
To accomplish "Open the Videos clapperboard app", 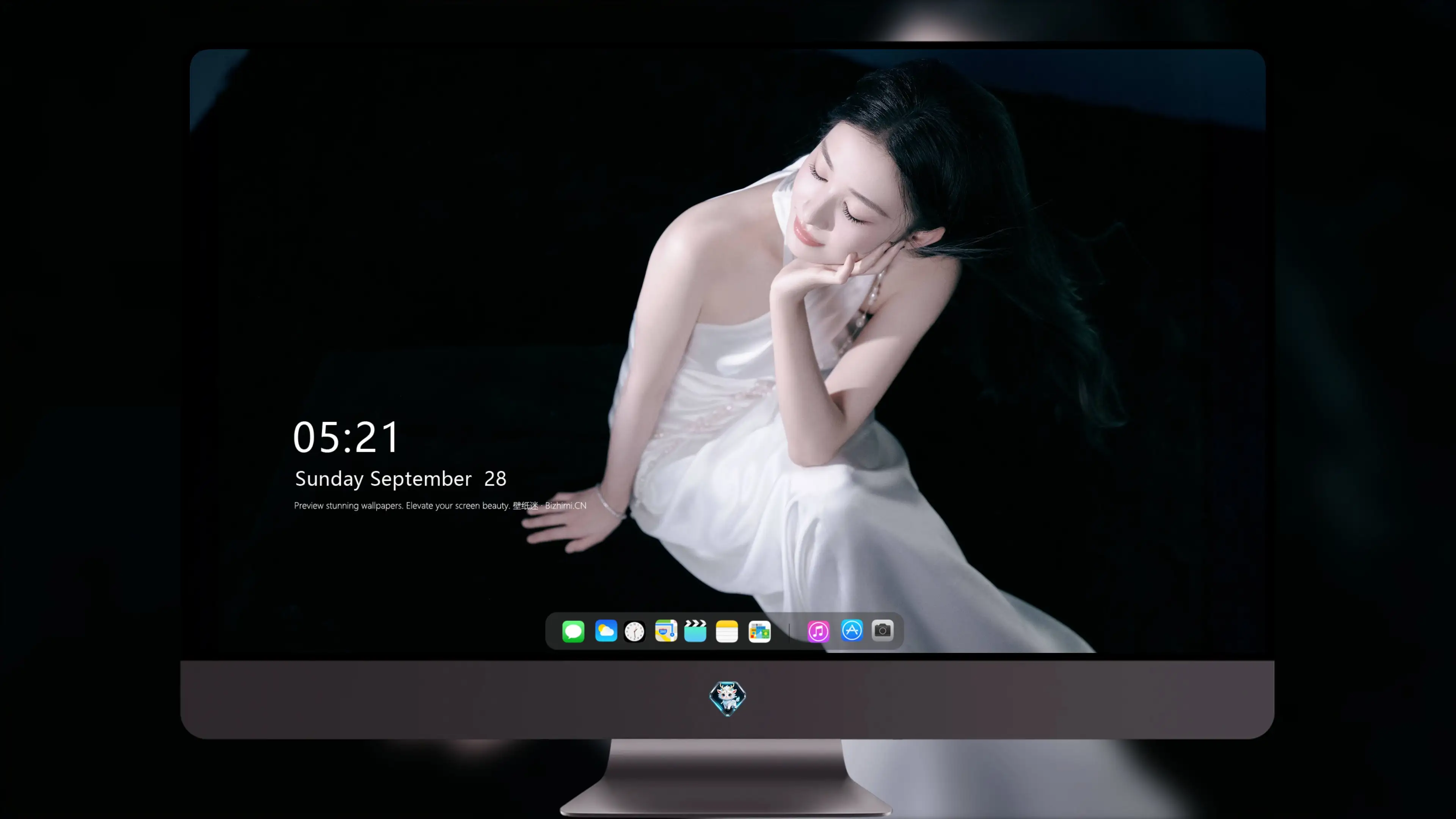I will [695, 631].
